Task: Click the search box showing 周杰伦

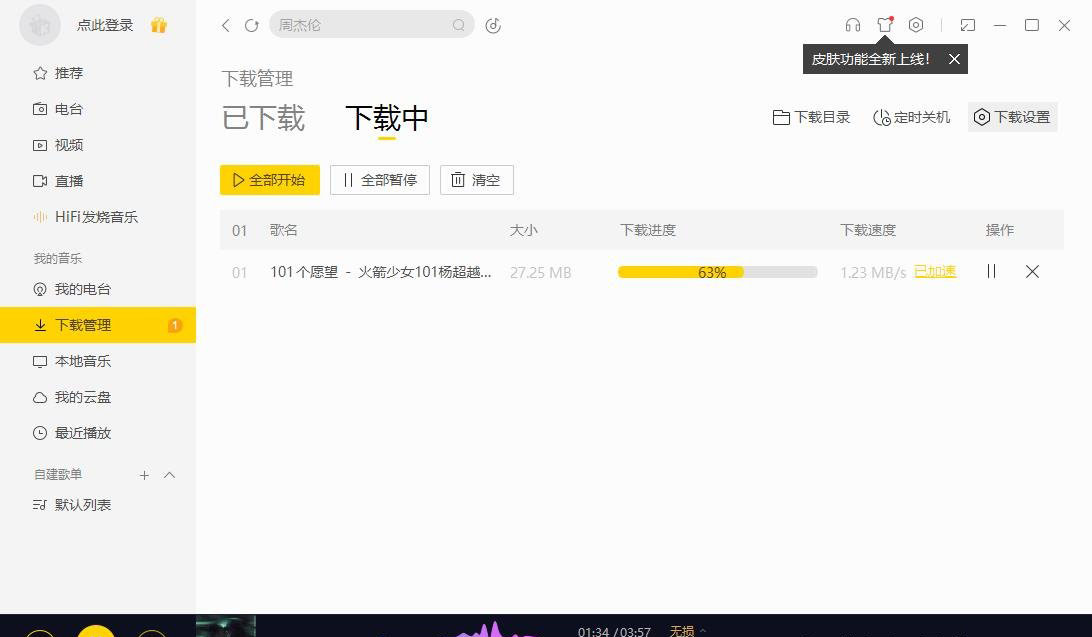Action: (x=360, y=25)
